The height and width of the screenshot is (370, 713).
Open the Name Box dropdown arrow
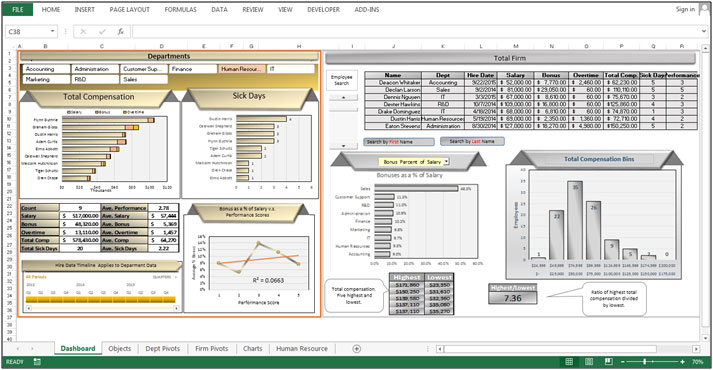coord(52,31)
